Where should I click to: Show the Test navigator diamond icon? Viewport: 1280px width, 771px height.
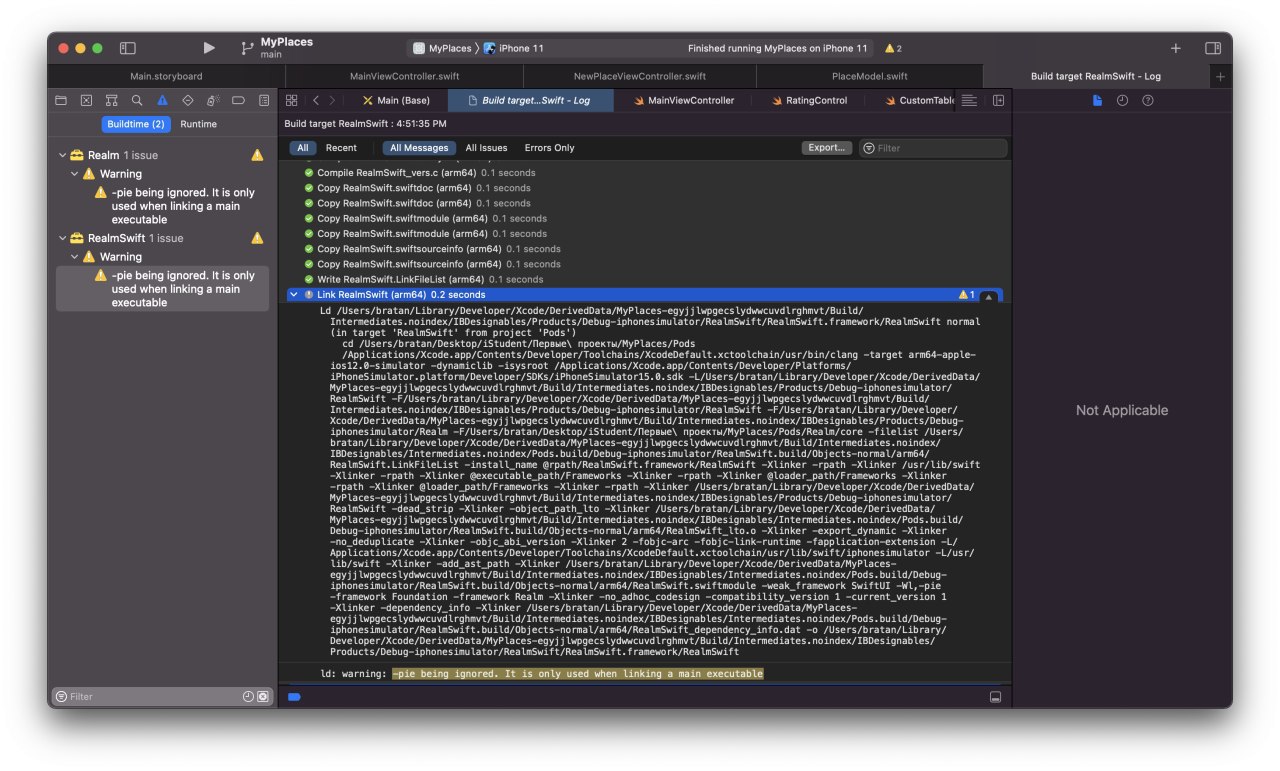(188, 100)
